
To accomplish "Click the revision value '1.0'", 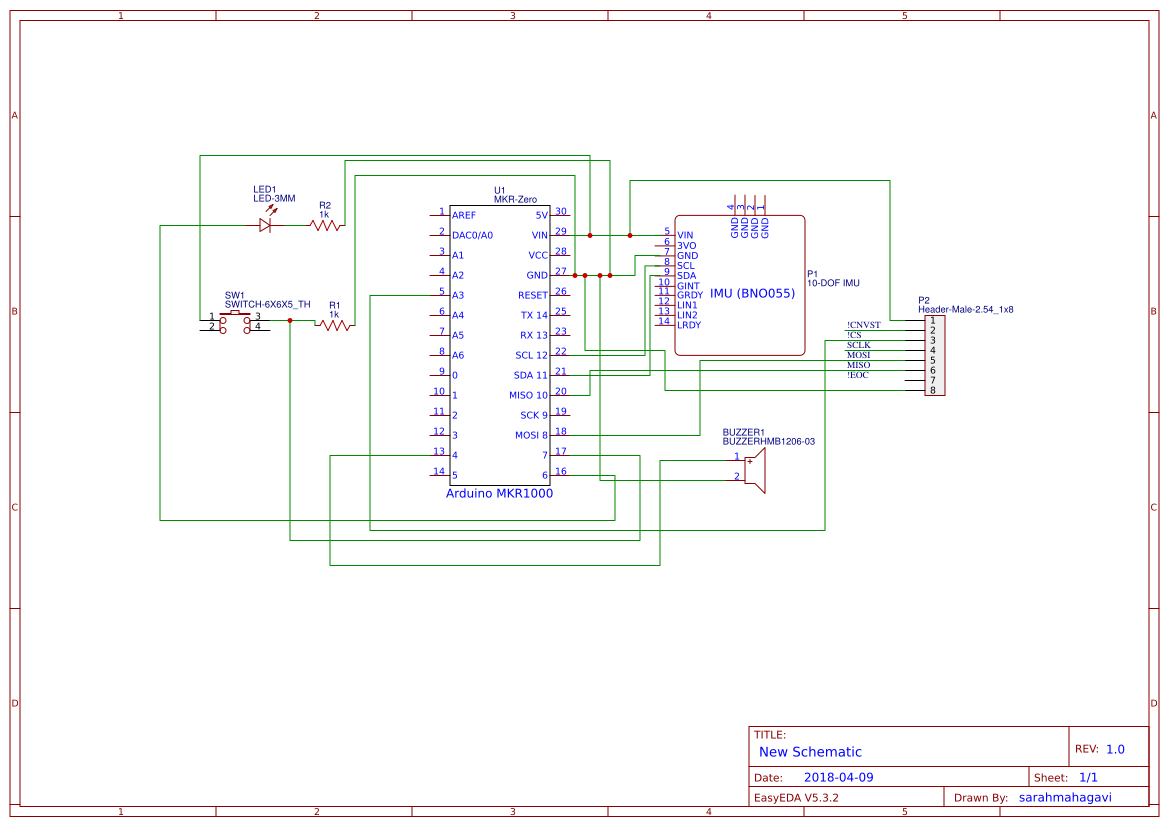I will [1115, 750].
